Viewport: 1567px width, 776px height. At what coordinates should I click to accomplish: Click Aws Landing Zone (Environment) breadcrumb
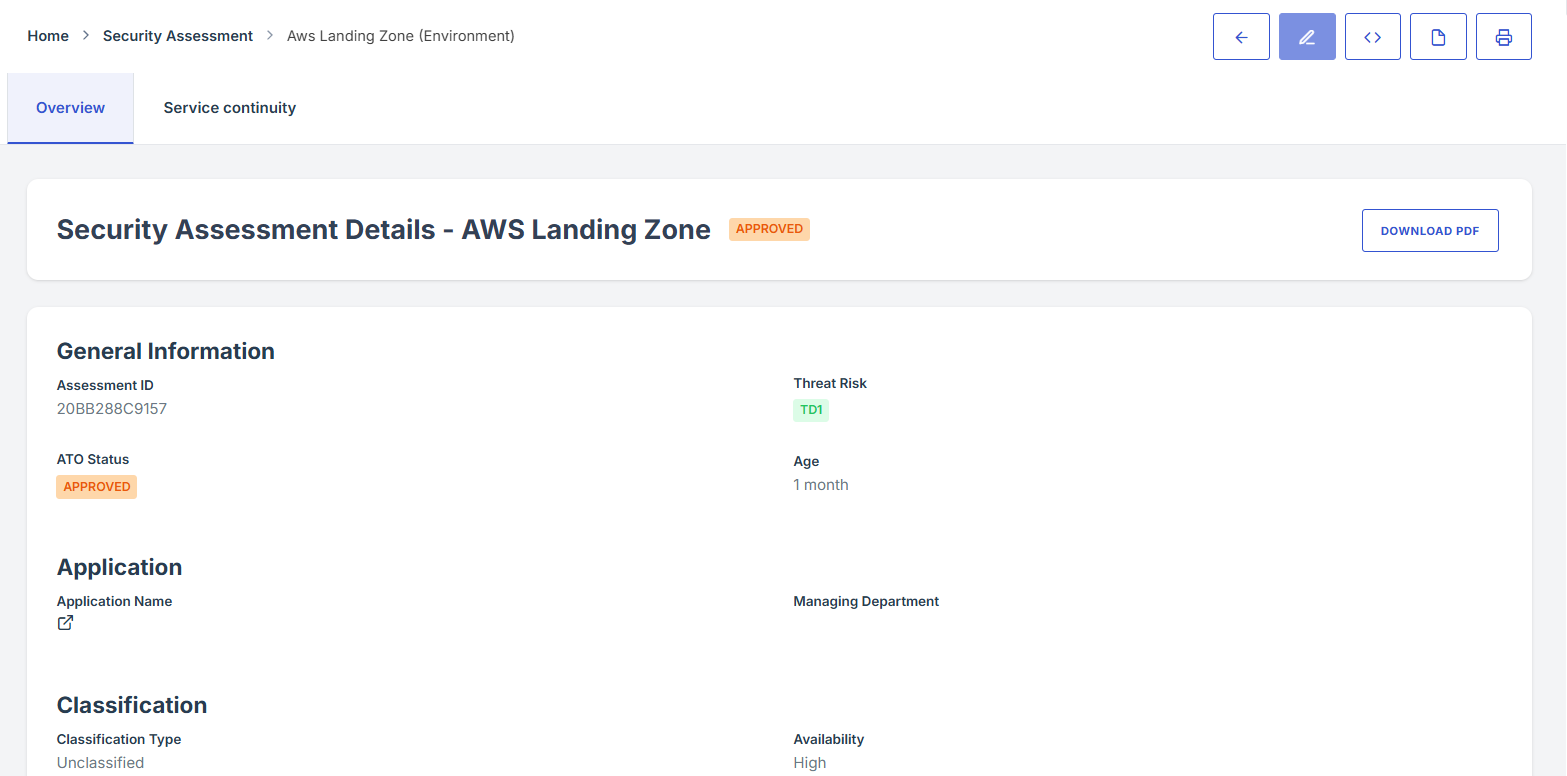pyautogui.click(x=400, y=36)
